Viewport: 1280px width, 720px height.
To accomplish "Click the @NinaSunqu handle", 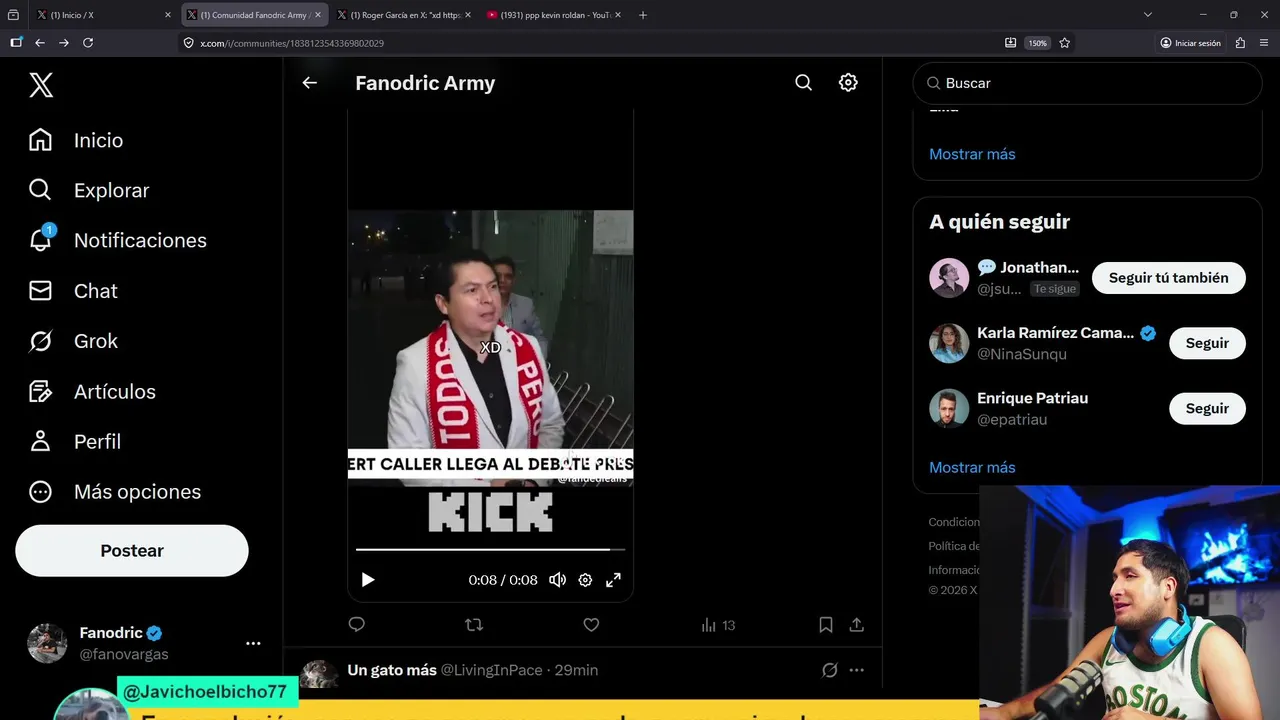I will click(x=1022, y=354).
